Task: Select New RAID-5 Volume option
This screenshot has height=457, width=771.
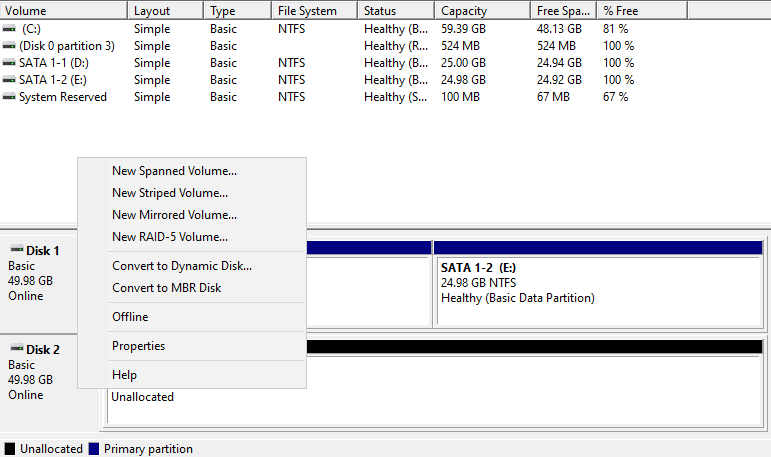Action: 192,237
